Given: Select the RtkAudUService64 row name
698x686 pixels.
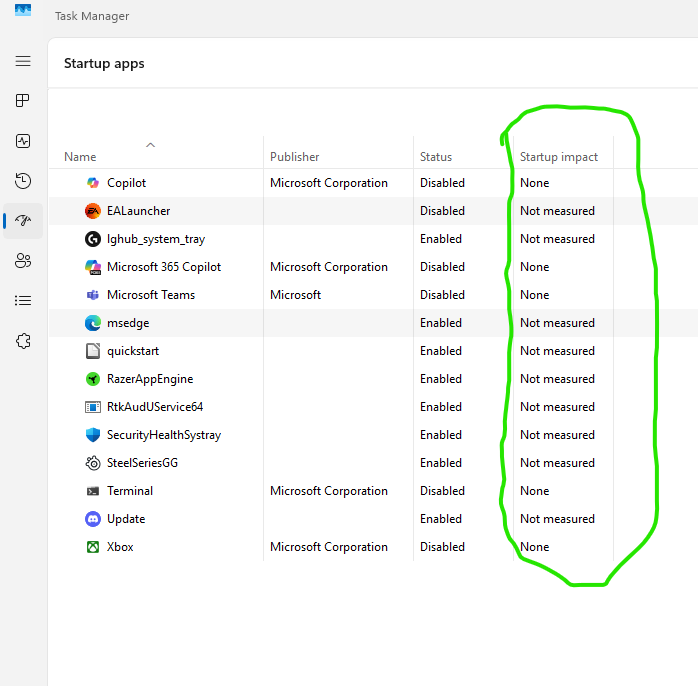Looking at the screenshot, I should pos(155,407).
